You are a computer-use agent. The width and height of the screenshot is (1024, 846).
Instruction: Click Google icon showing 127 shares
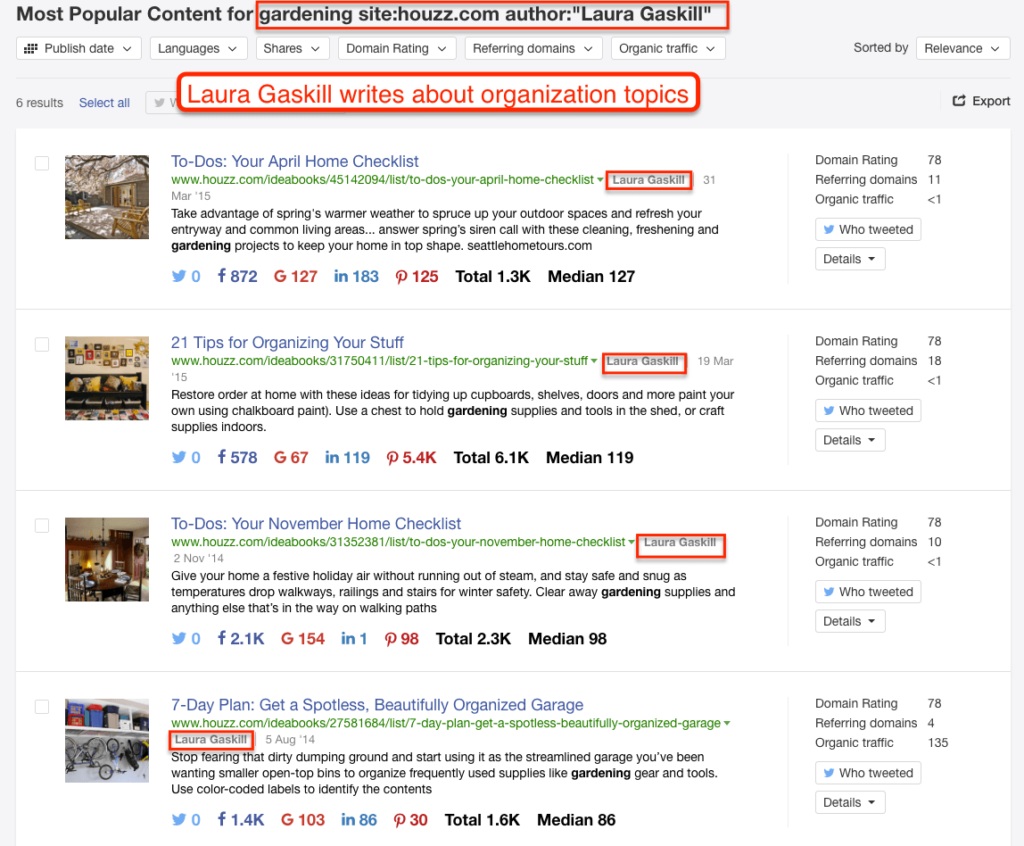(280, 276)
